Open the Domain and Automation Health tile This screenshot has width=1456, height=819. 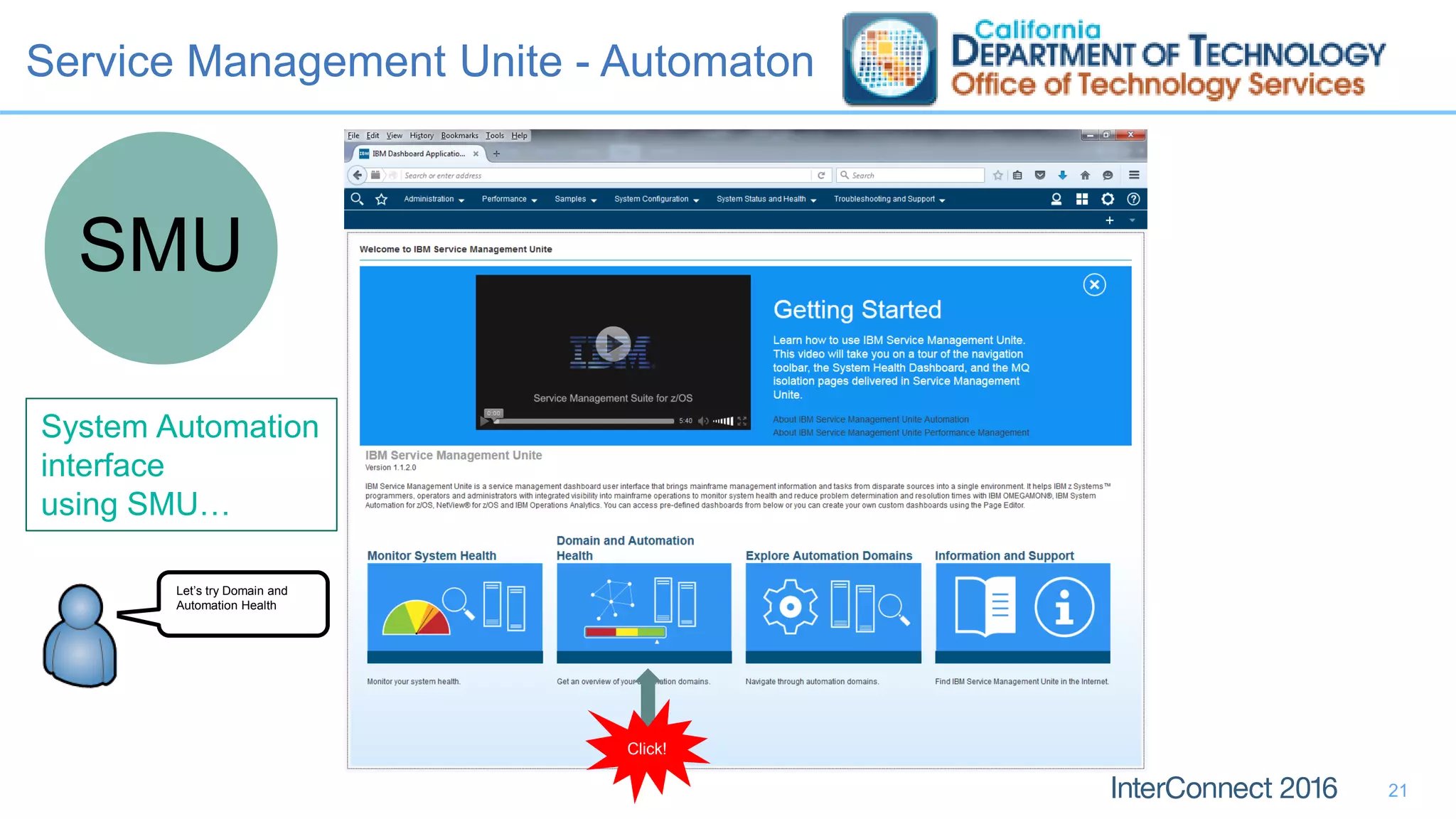(x=644, y=613)
